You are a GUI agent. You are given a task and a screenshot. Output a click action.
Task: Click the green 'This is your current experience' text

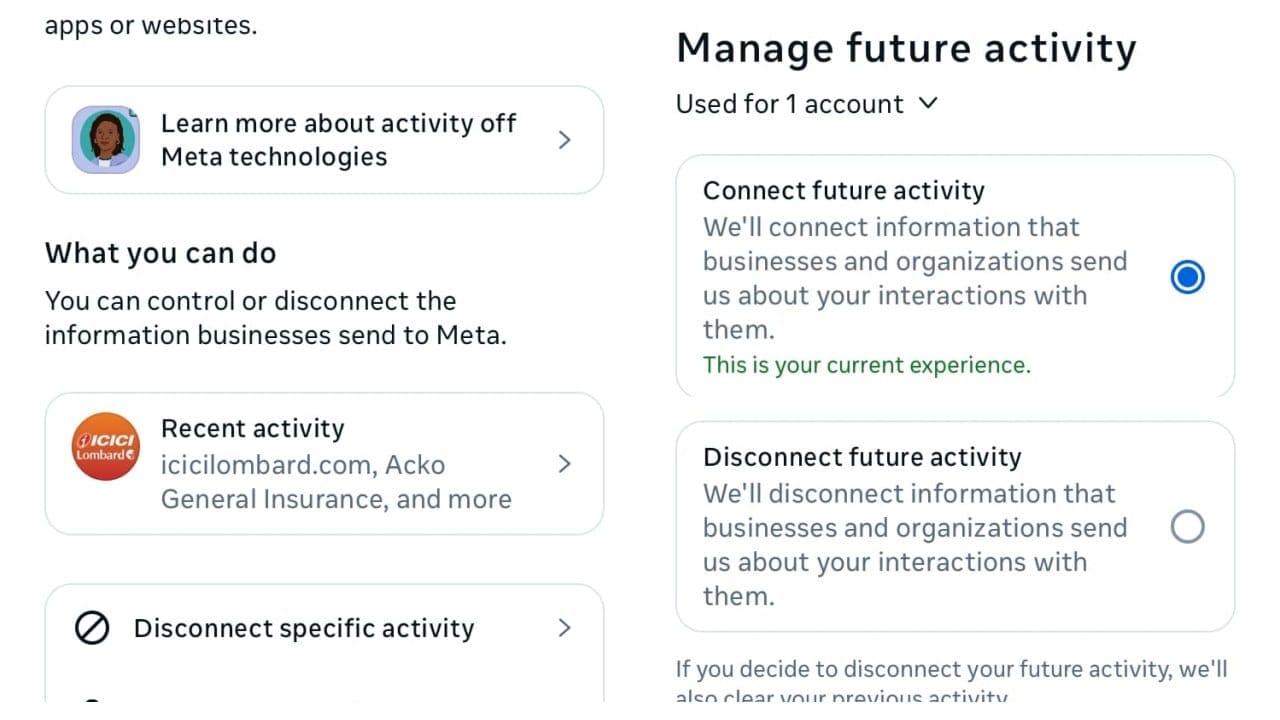[866, 365]
